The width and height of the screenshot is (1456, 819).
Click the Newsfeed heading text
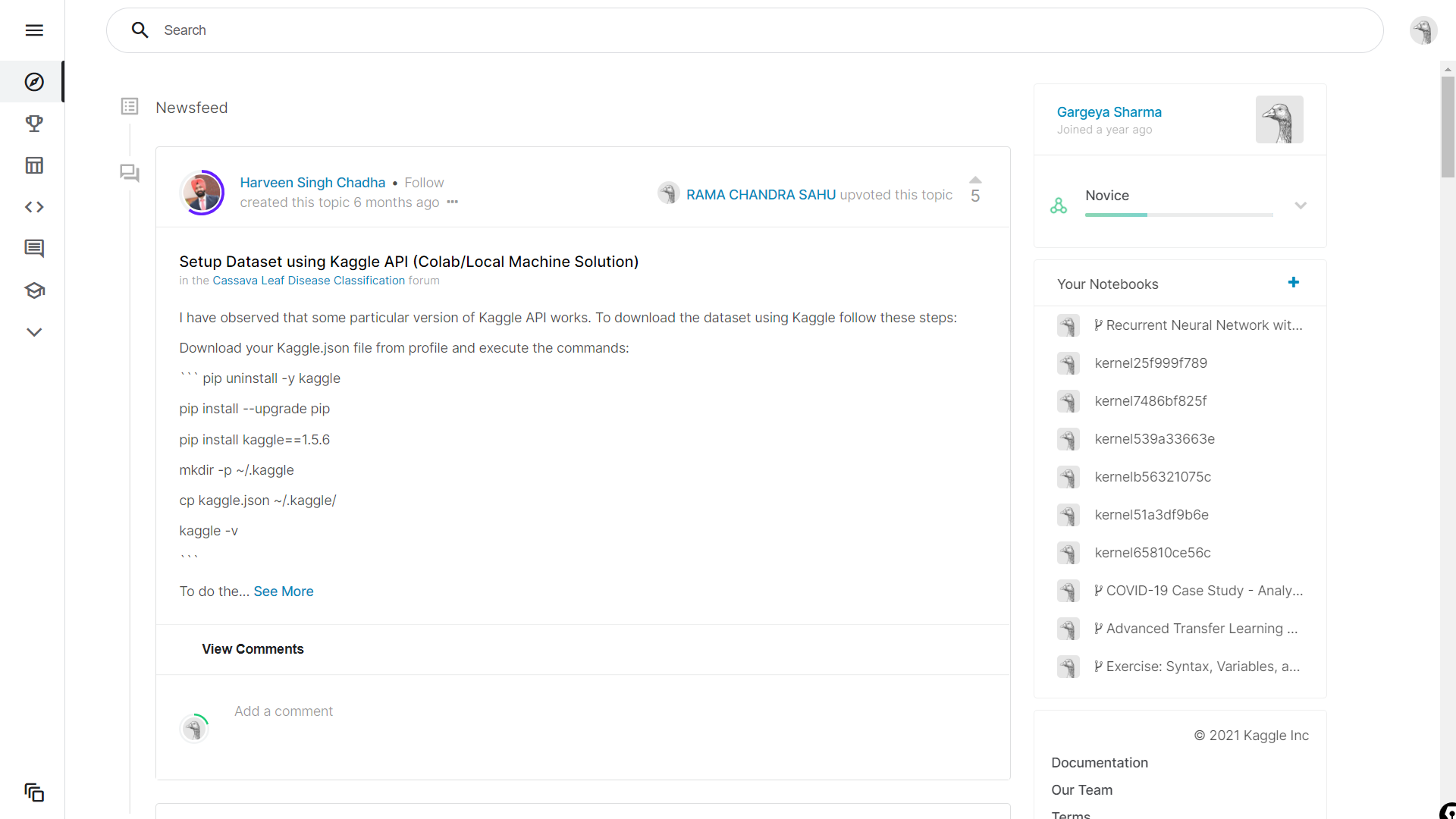(x=191, y=108)
